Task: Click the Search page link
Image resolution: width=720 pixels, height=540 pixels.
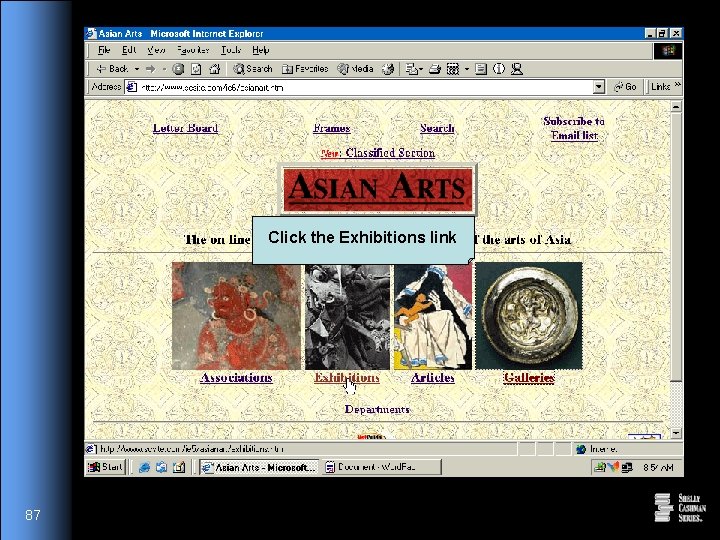Action: 437,128
